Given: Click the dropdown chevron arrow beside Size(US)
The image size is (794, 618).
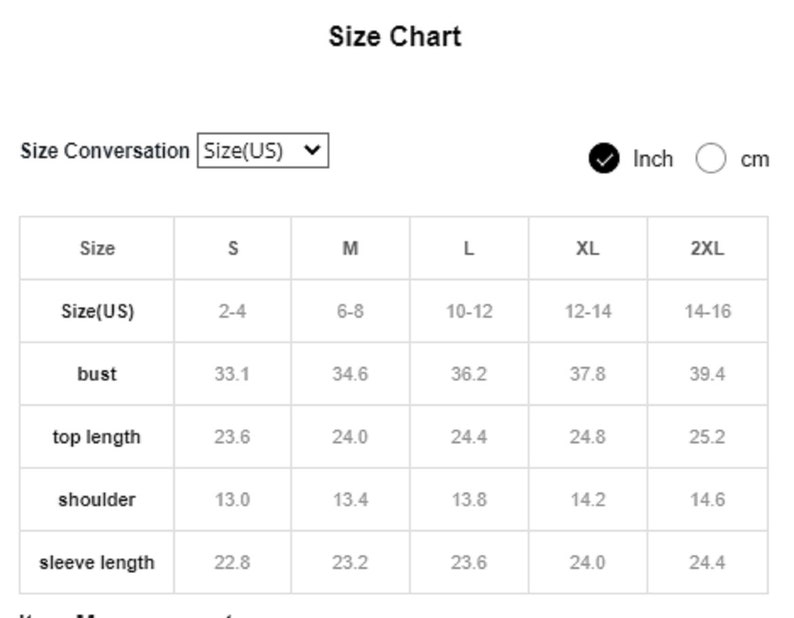Looking at the screenshot, I should (312, 150).
